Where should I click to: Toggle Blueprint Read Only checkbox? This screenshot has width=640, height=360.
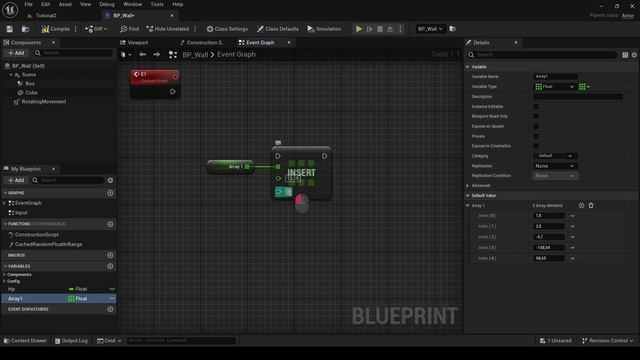536,116
